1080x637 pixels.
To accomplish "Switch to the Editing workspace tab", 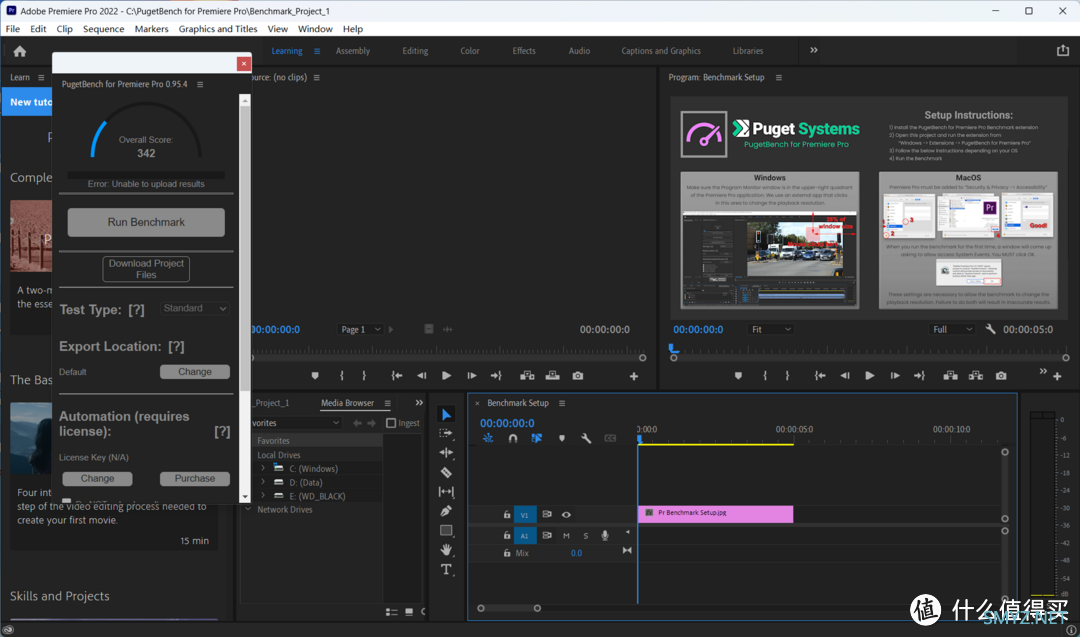I will point(415,51).
